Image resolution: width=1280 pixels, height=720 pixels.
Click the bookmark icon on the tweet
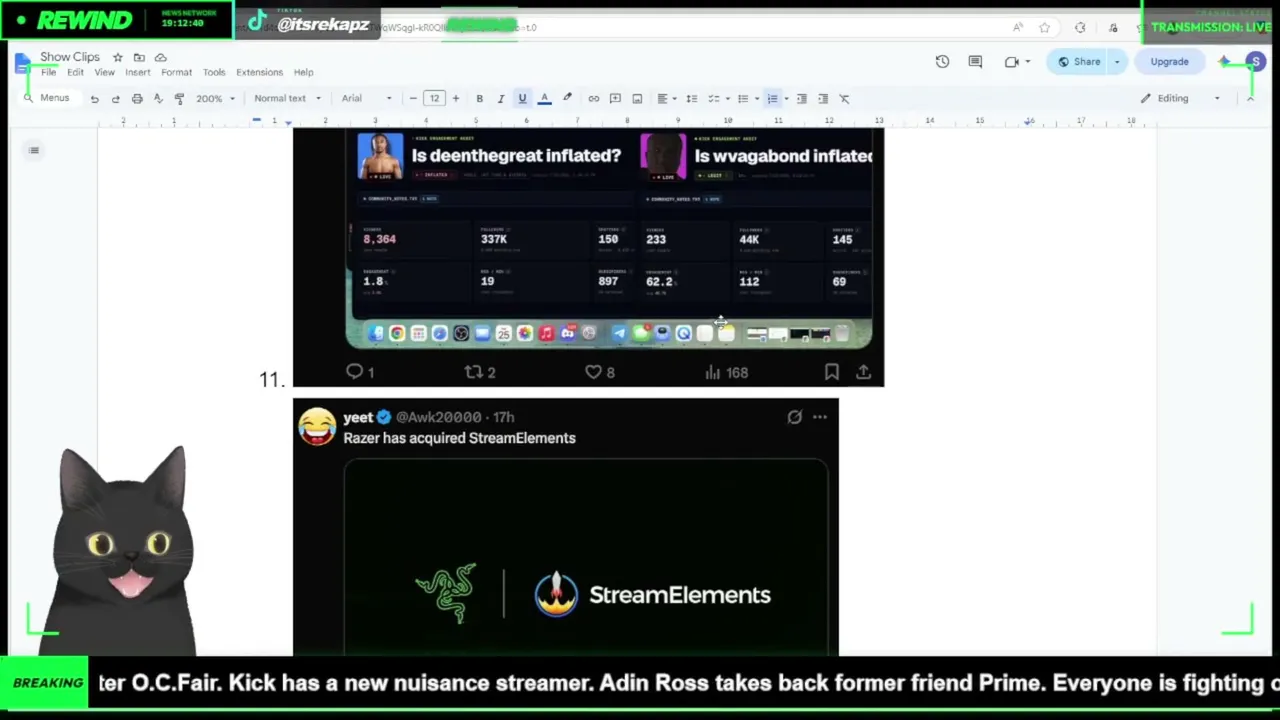pos(832,372)
